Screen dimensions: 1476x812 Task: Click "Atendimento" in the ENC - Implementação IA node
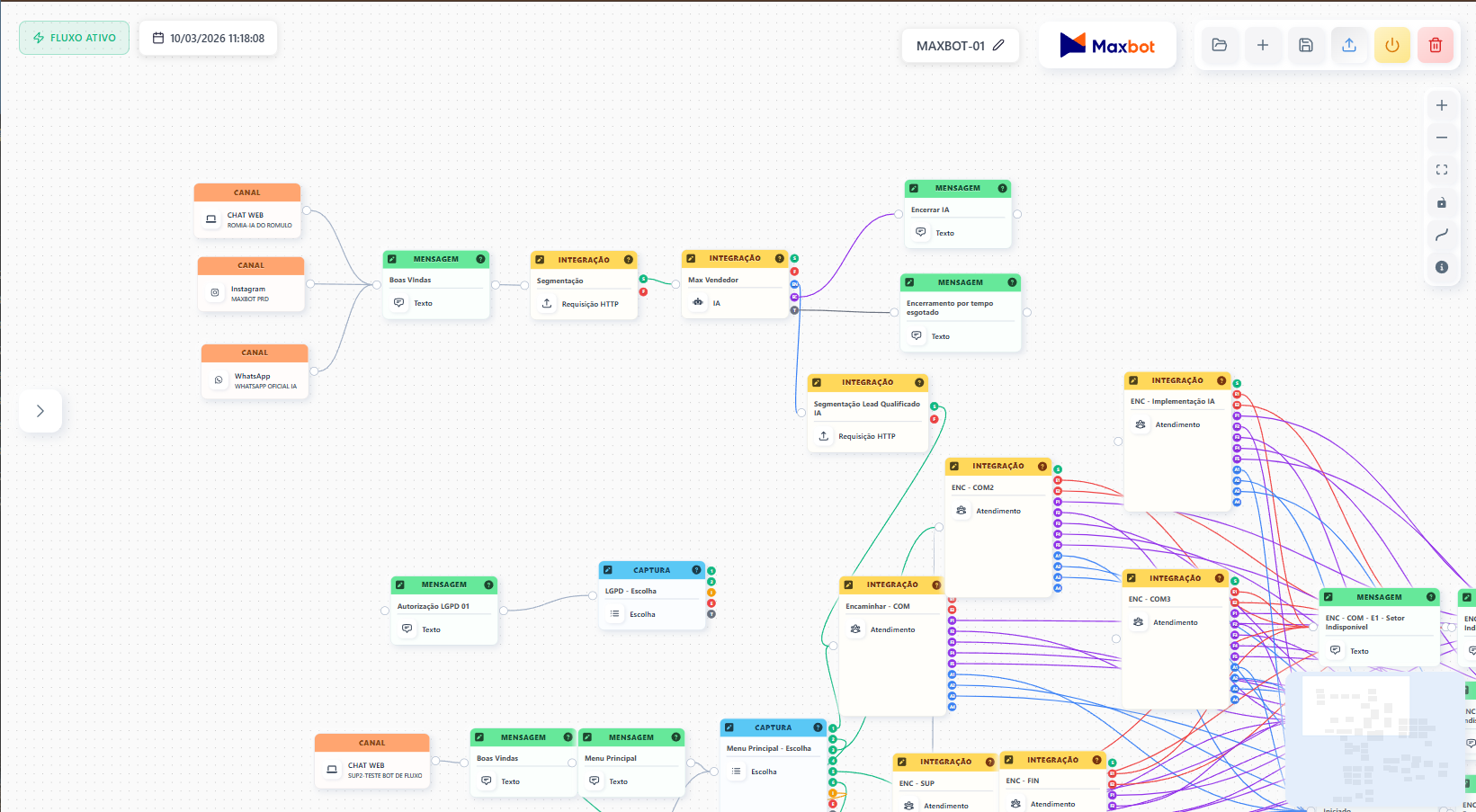[1177, 424]
